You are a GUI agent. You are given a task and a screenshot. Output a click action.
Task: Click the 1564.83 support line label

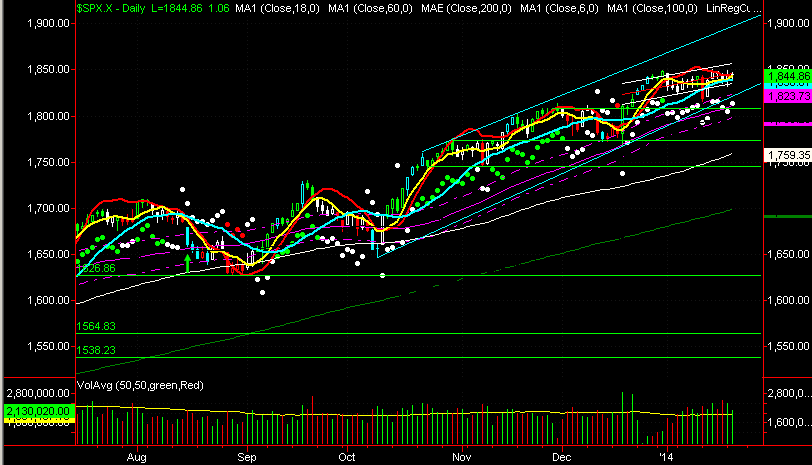pyautogui.click(x=96, y=326)
